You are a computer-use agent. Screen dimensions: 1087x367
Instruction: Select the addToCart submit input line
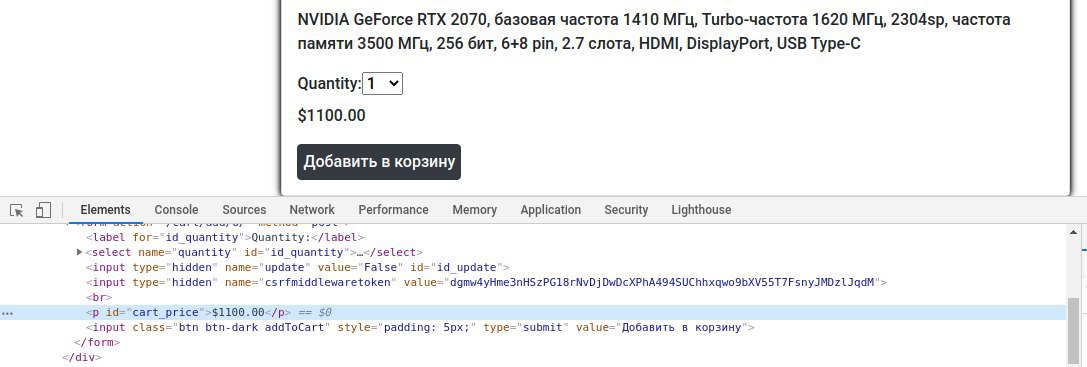tap(420, 327)
